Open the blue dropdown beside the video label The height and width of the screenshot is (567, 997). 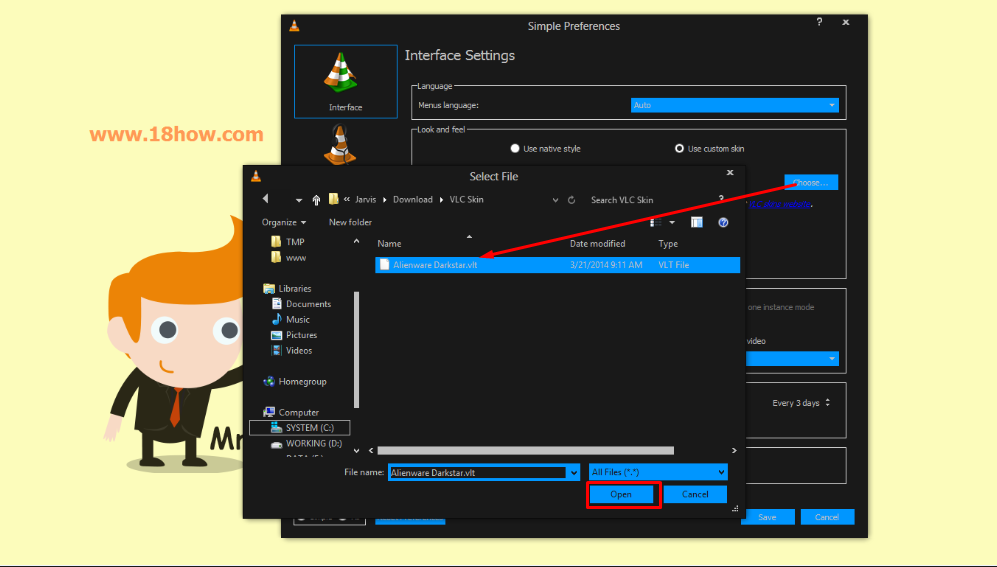(x=792, y=359)
